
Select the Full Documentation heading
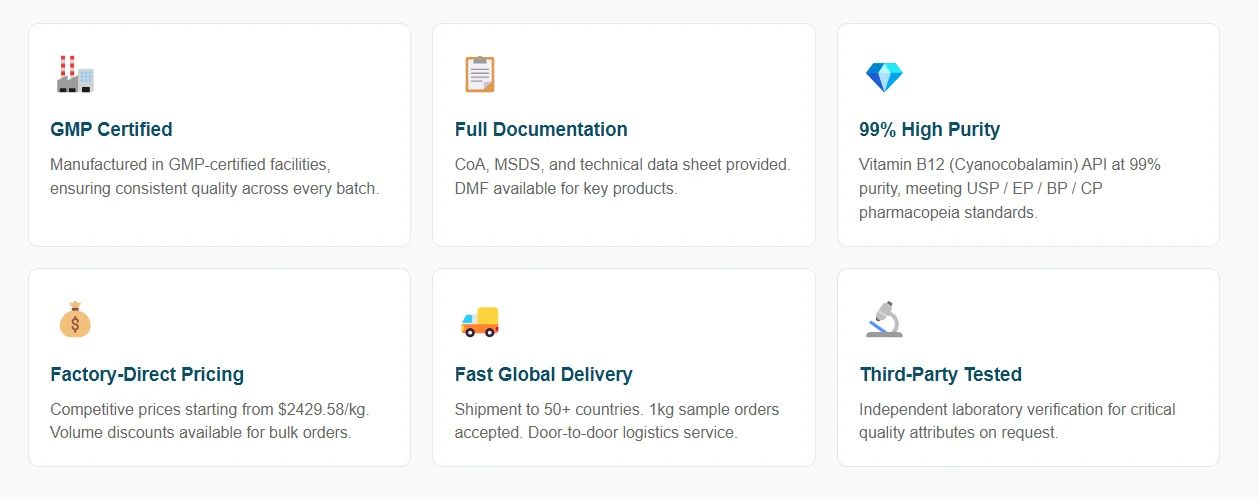point(541,129)
